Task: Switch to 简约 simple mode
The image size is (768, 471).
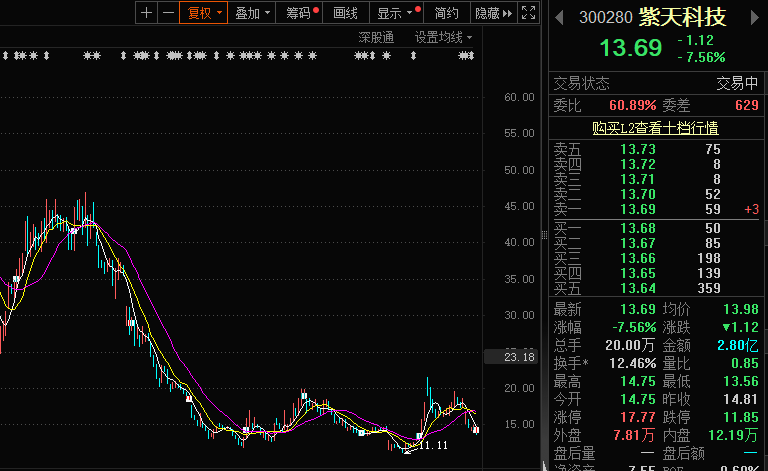Action: click(446, 13)
